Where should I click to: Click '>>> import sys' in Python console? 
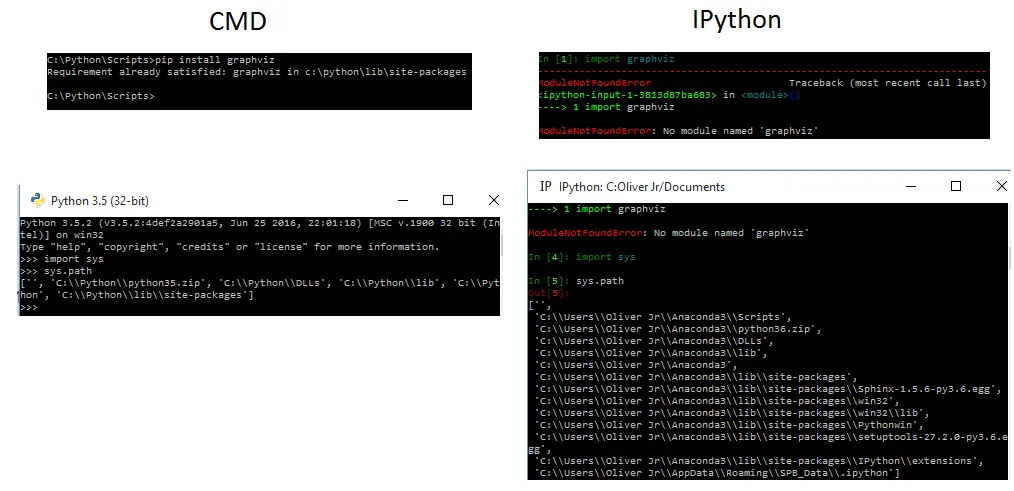[x=61, y=259]
